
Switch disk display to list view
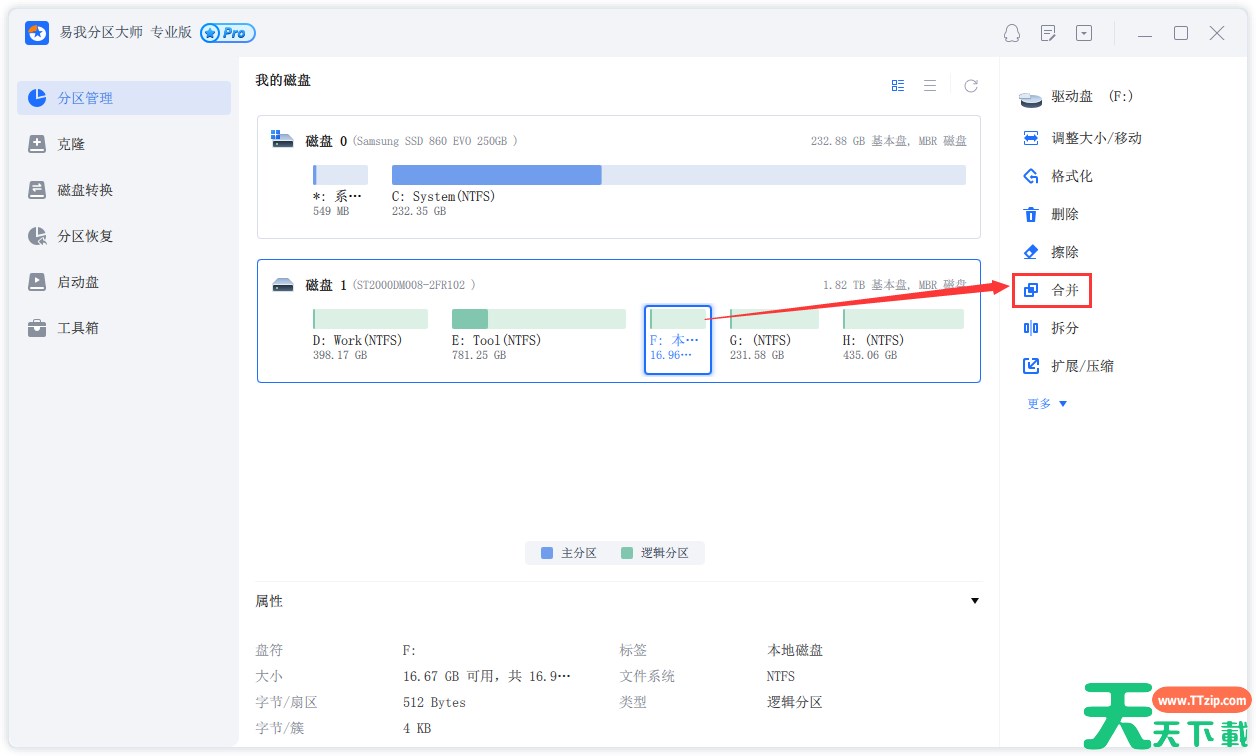[930, 86]
